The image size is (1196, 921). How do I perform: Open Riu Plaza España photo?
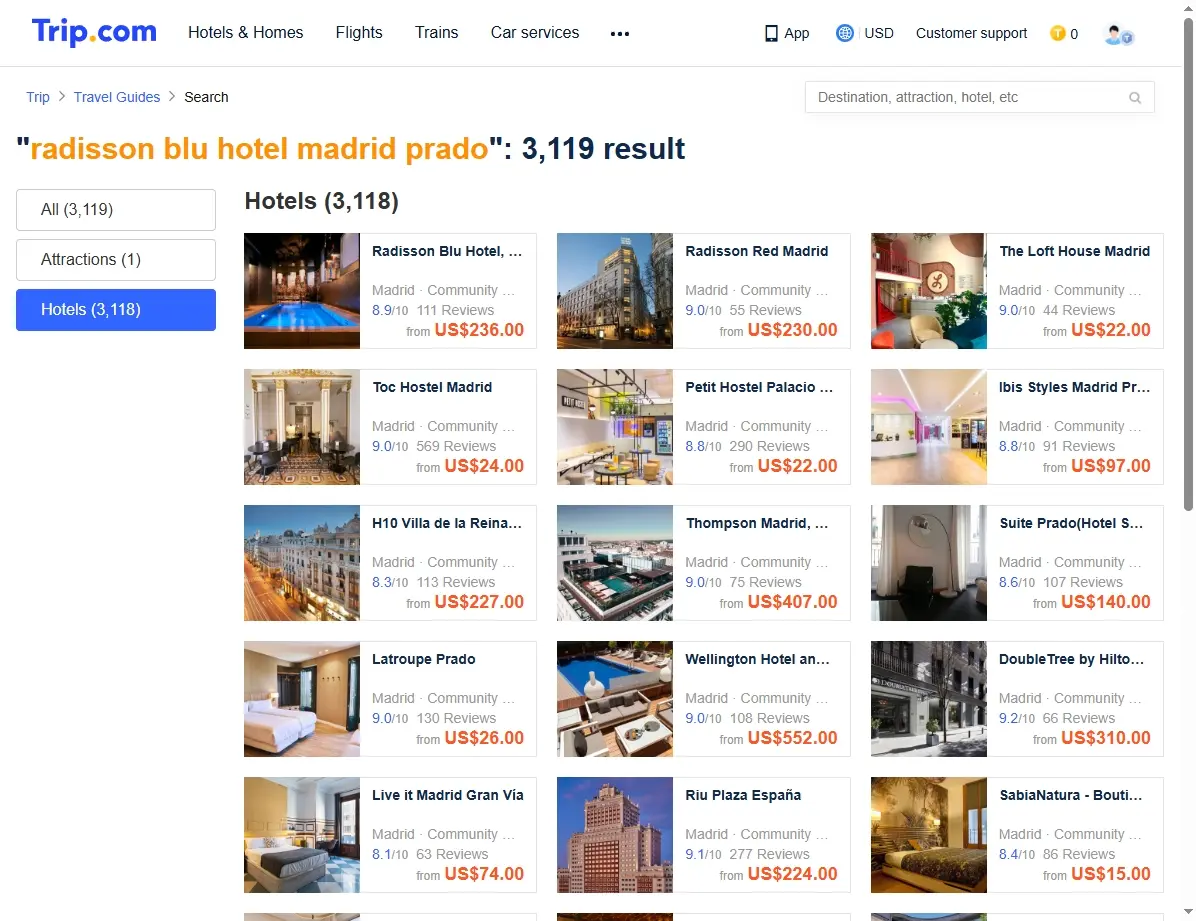click(x=615, y=835)
